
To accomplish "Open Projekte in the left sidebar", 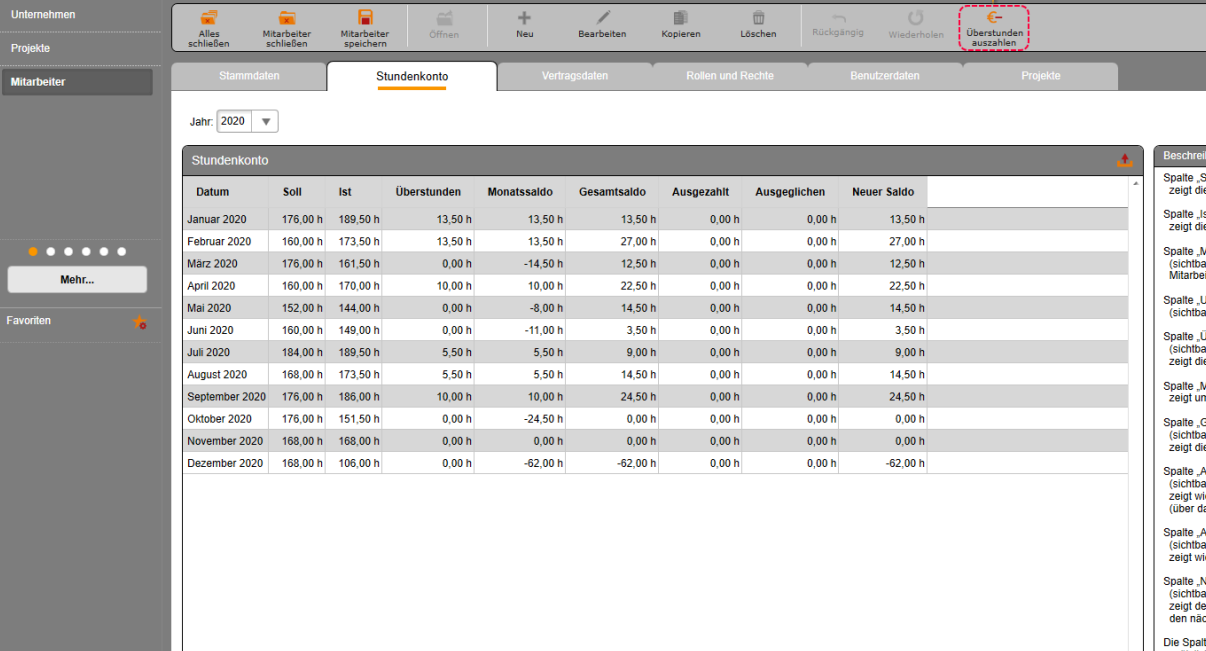I will [x=31, y=48].
